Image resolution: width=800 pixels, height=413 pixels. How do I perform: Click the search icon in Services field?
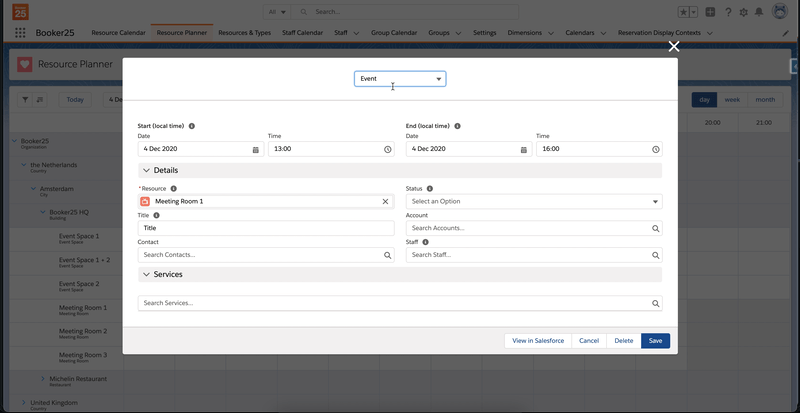(656, 303)
